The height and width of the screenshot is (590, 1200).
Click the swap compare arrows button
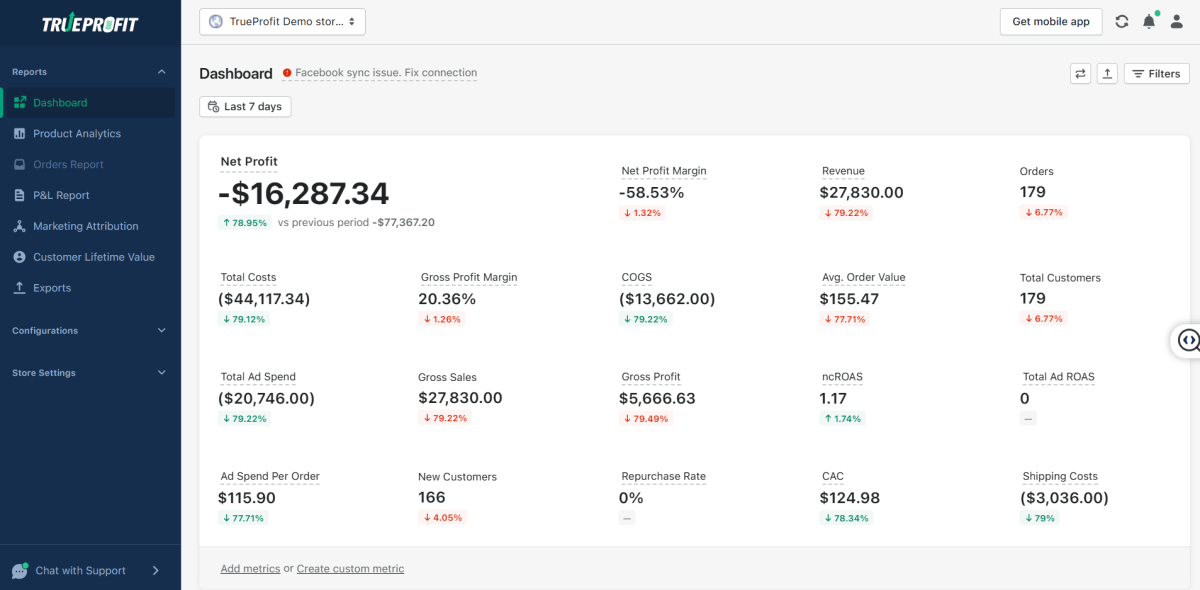pos(1080,73)
